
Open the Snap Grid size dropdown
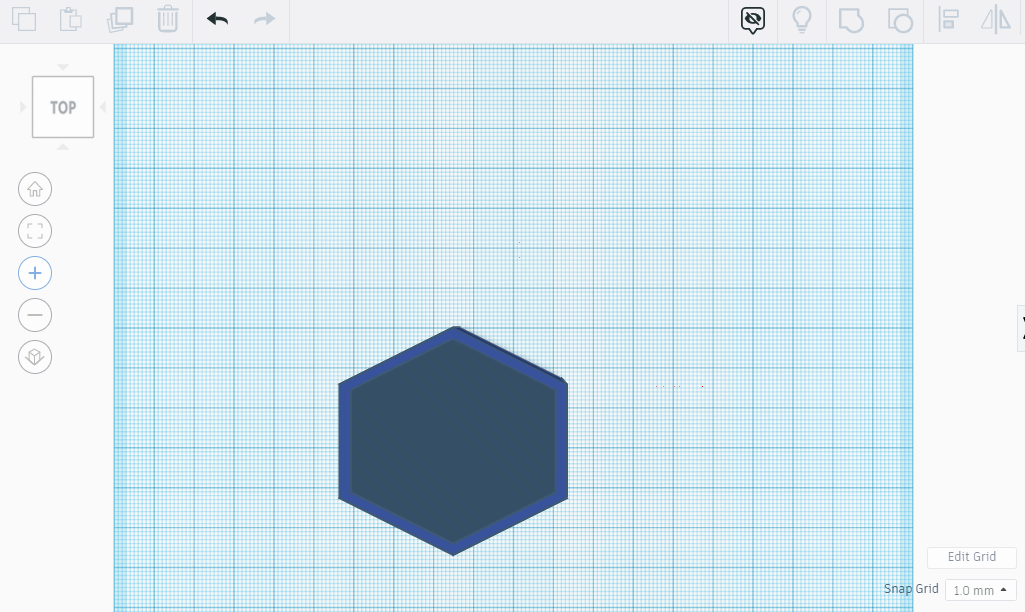tap(979, 590)
